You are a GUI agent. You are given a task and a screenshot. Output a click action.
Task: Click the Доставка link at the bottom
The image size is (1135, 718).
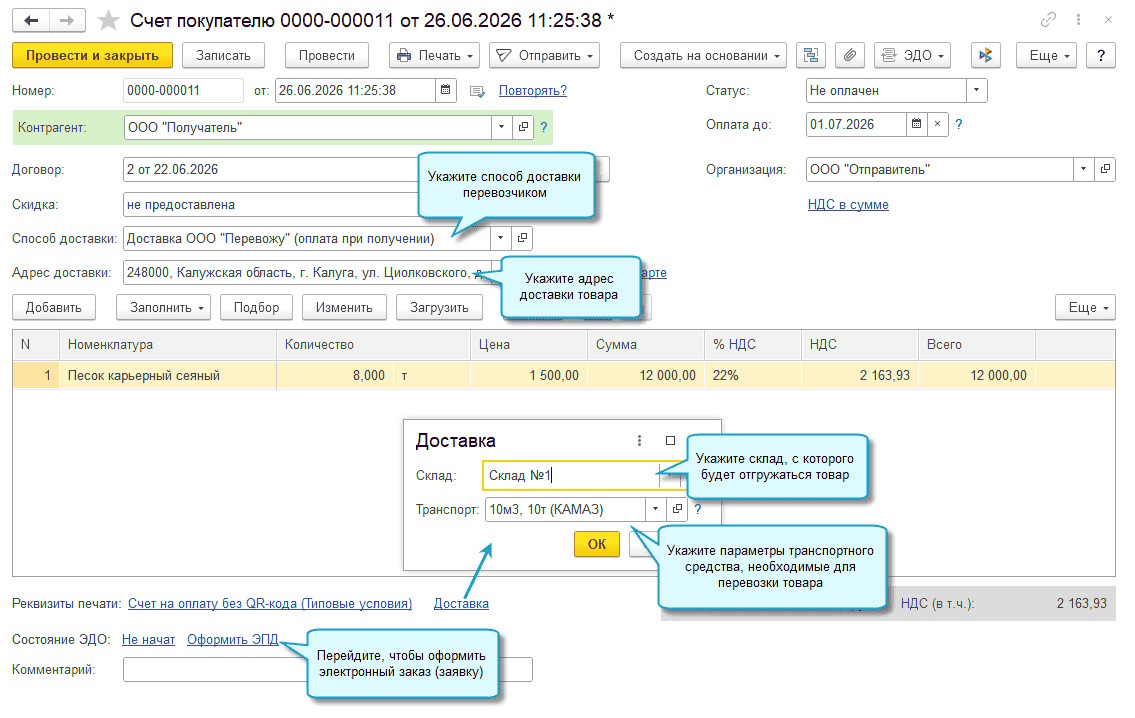click(461, 604)
